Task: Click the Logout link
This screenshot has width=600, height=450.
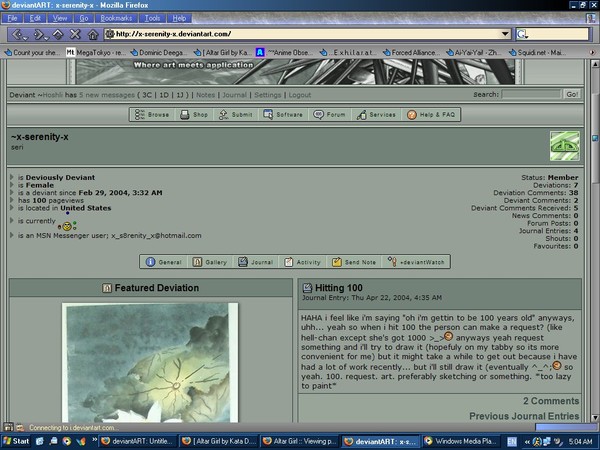Action: (300, 95)
